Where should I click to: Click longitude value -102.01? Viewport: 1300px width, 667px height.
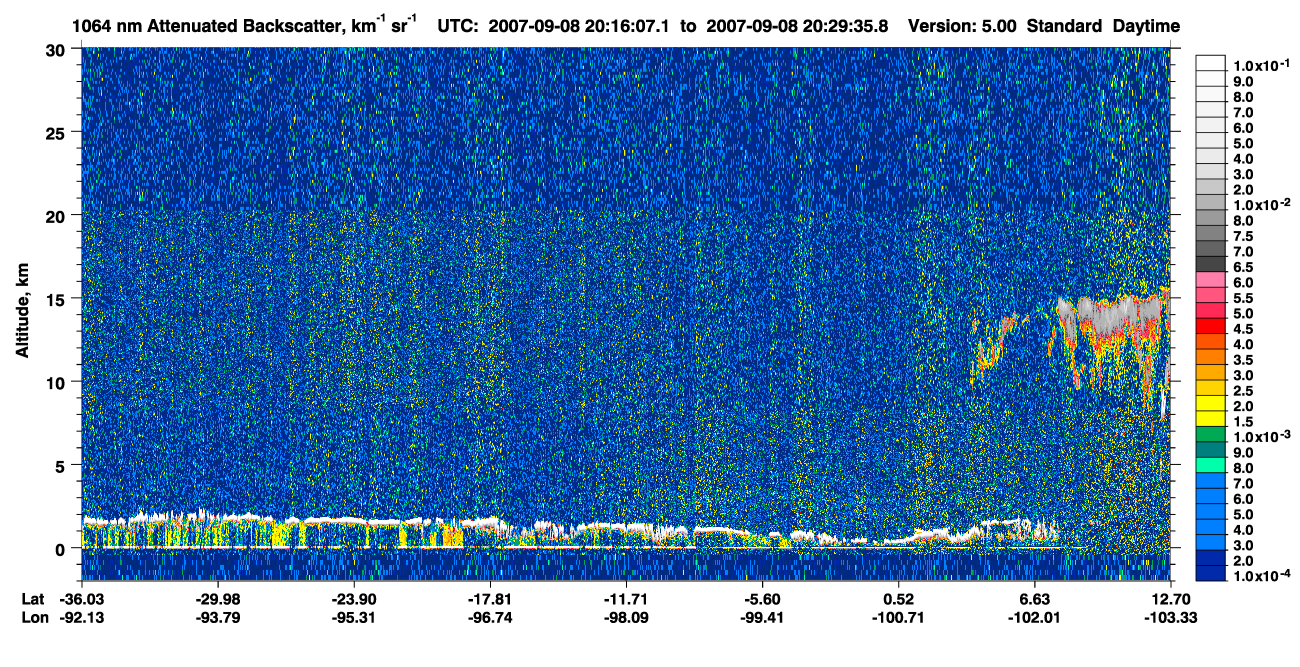pos(1035,617)
